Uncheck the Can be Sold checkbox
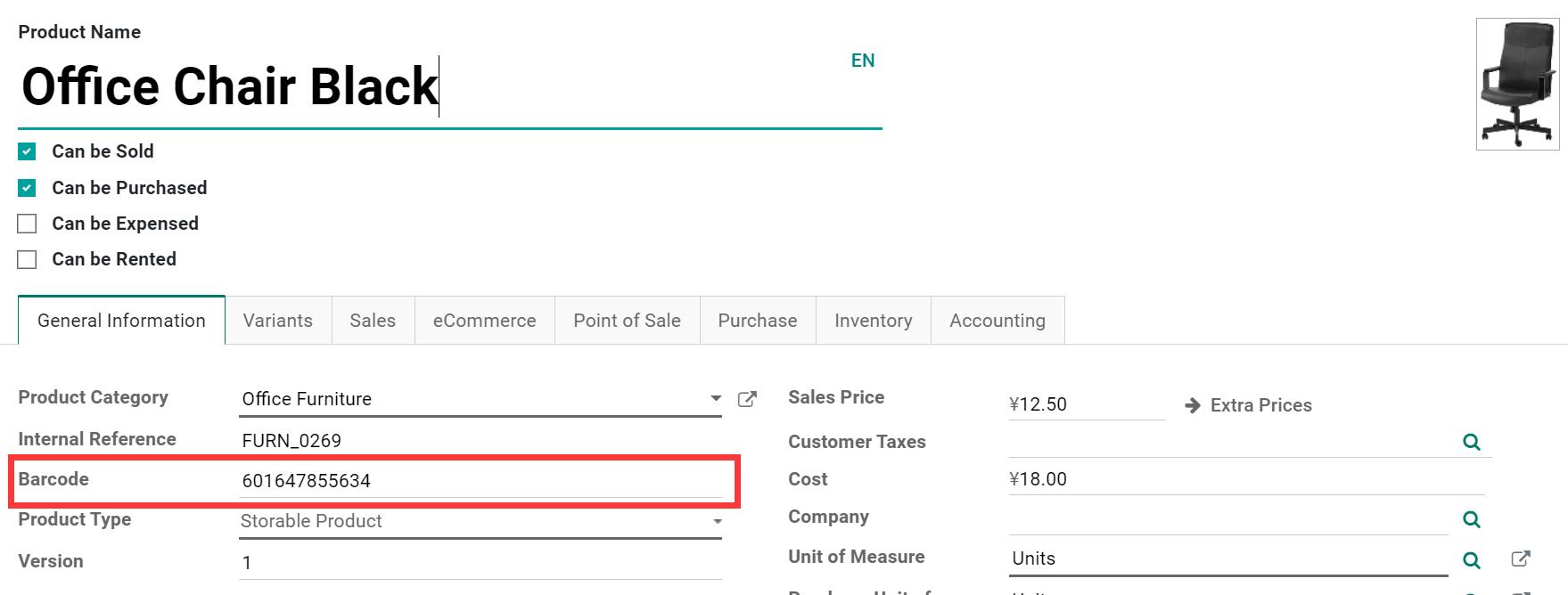Image resolution: width=1568 pixels, height=595 pixels. (x=28, y=151)
